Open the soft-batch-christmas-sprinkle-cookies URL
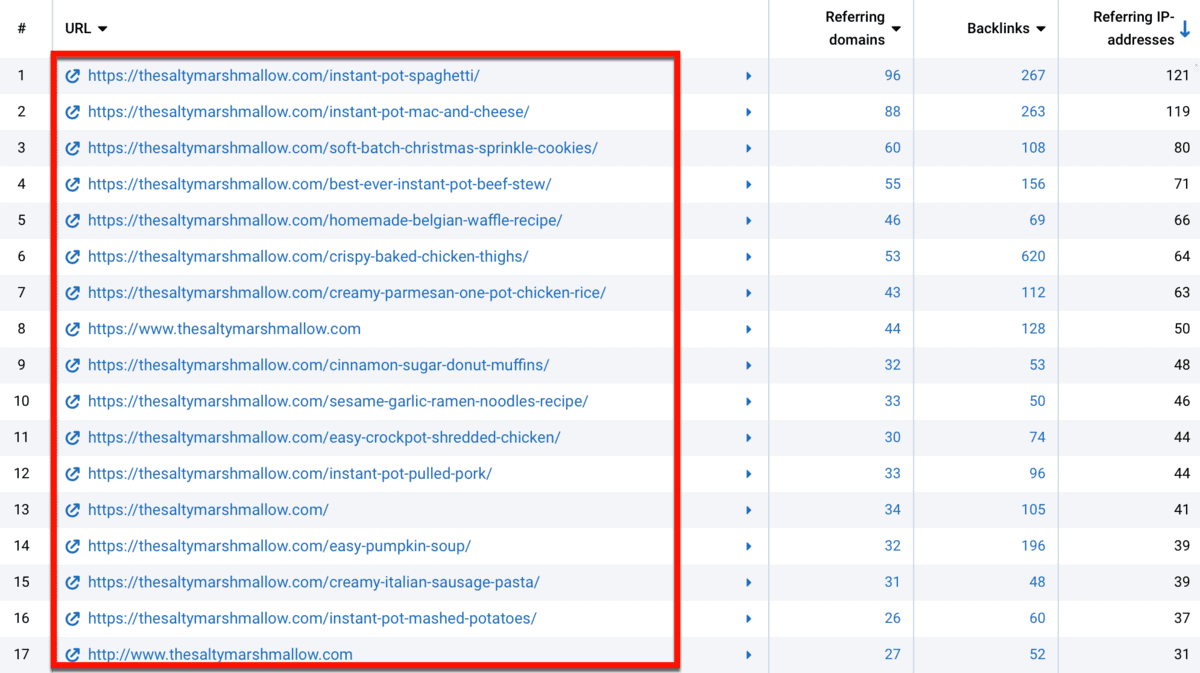The image size is (1200, 673). (343, 148)
